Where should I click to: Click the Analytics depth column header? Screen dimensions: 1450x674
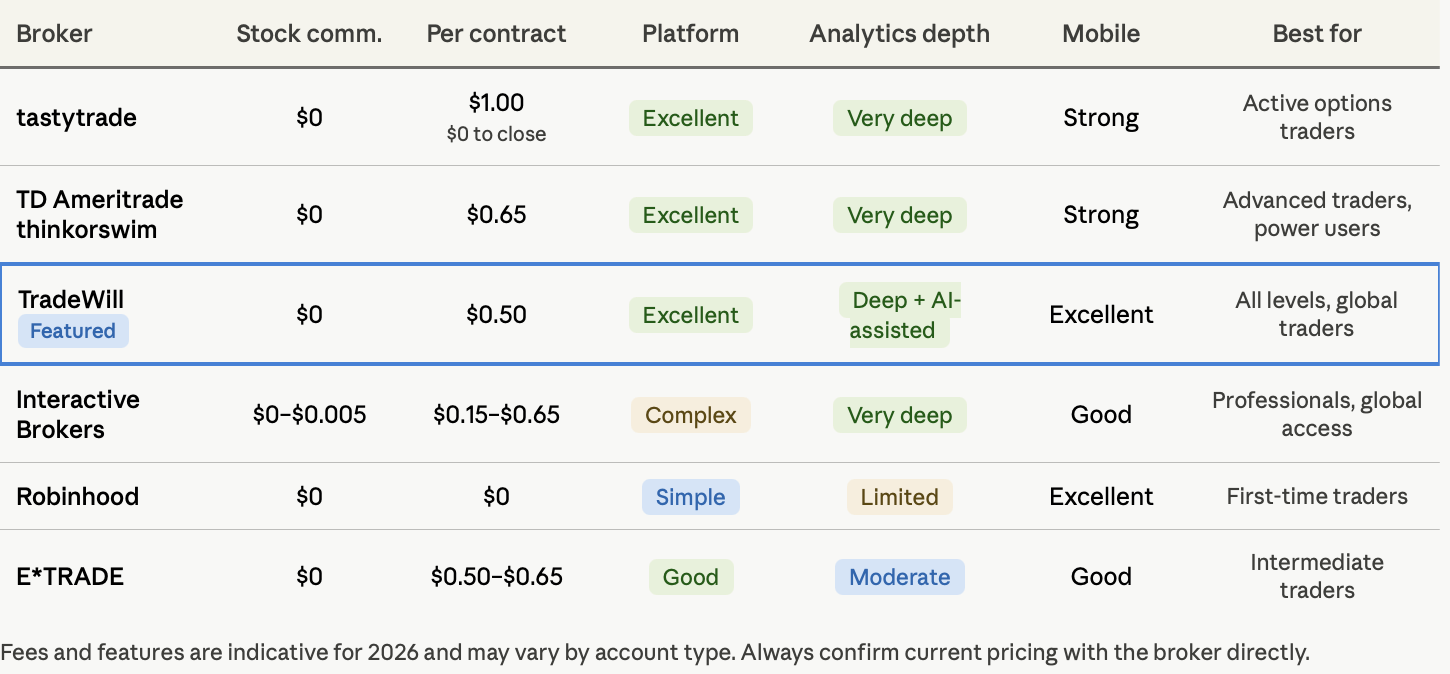[899, 33]
